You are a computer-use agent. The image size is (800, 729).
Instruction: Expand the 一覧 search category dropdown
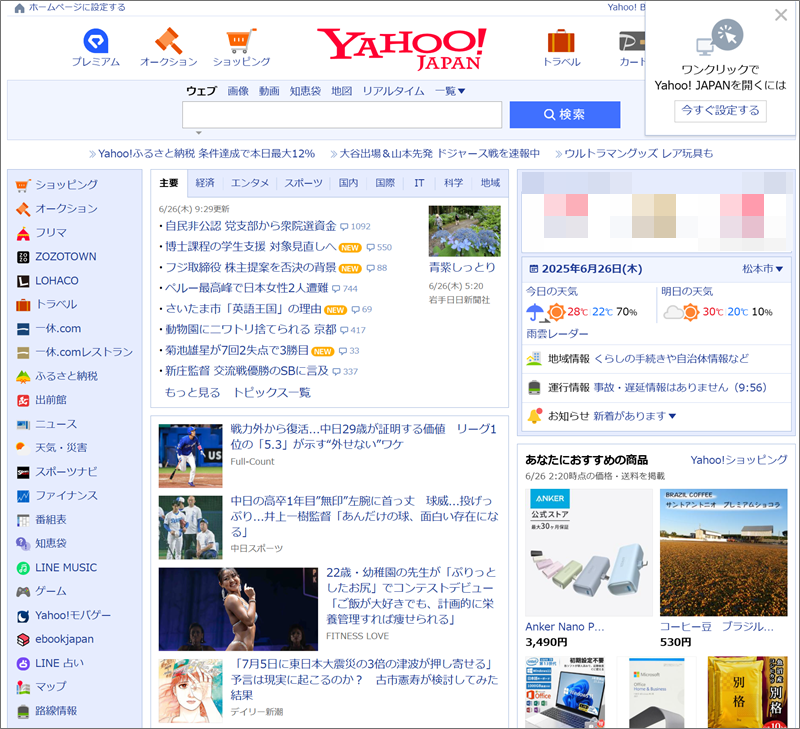[x=449, y=91]
